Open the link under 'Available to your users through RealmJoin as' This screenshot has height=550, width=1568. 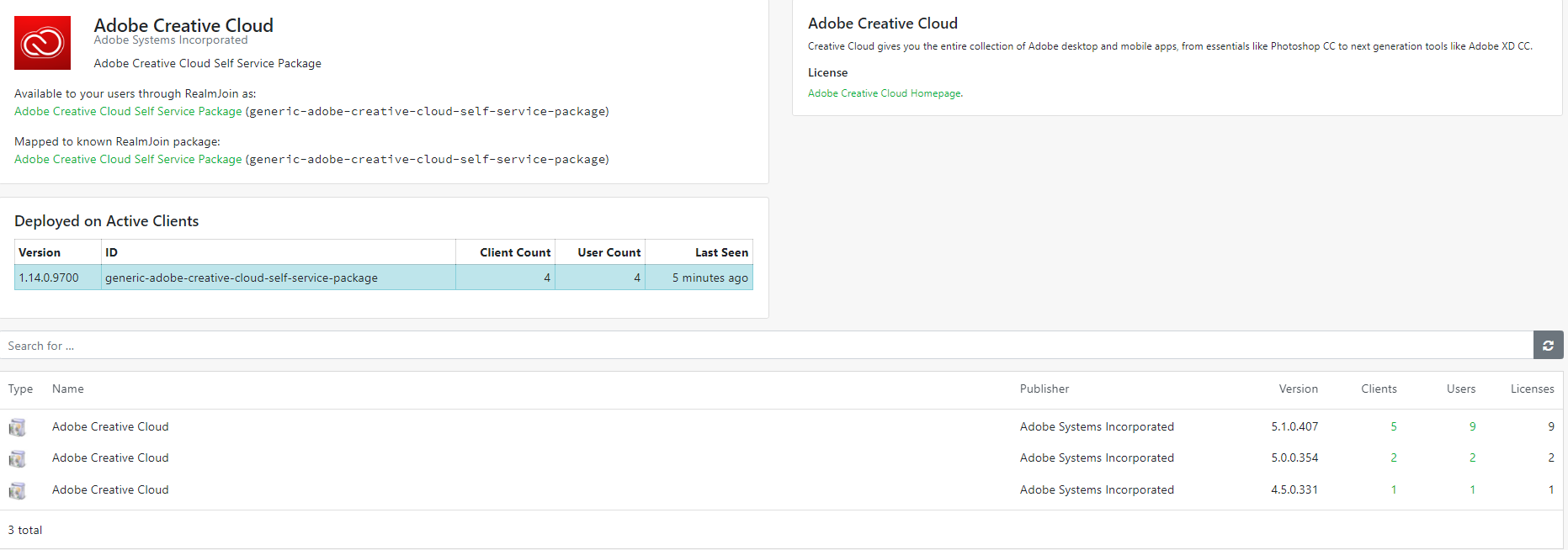(x=128, y=111)
